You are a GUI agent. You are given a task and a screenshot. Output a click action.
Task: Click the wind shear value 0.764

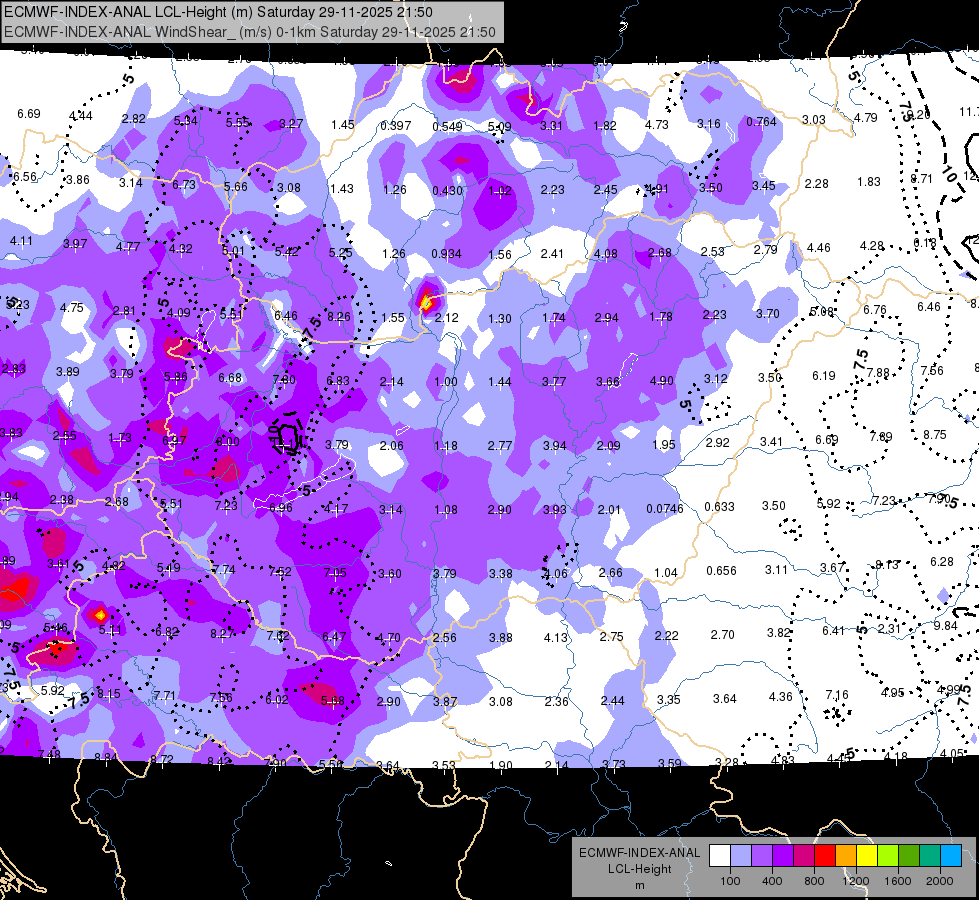[761, 121]
